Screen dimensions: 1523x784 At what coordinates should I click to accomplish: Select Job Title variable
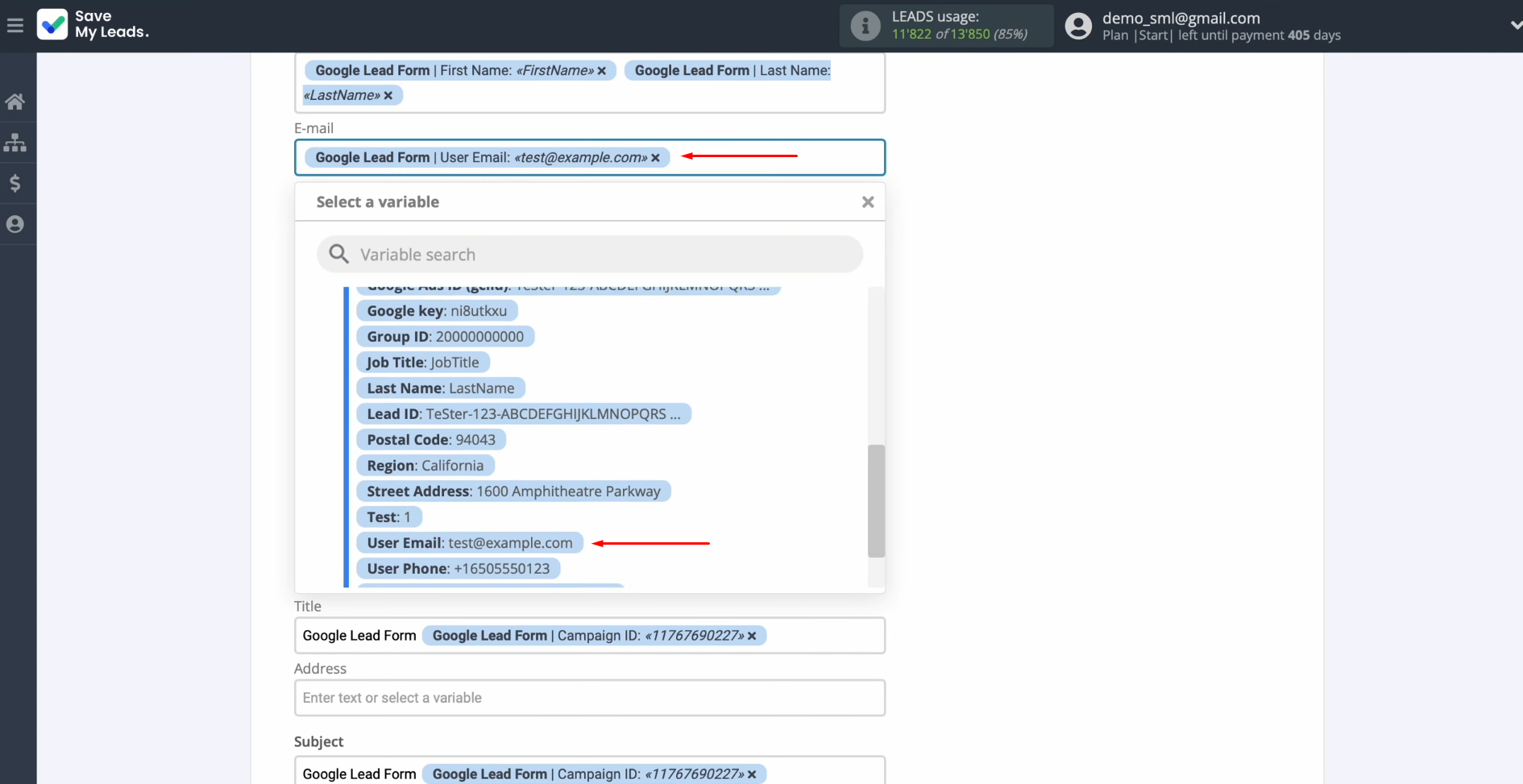[423, 363]
